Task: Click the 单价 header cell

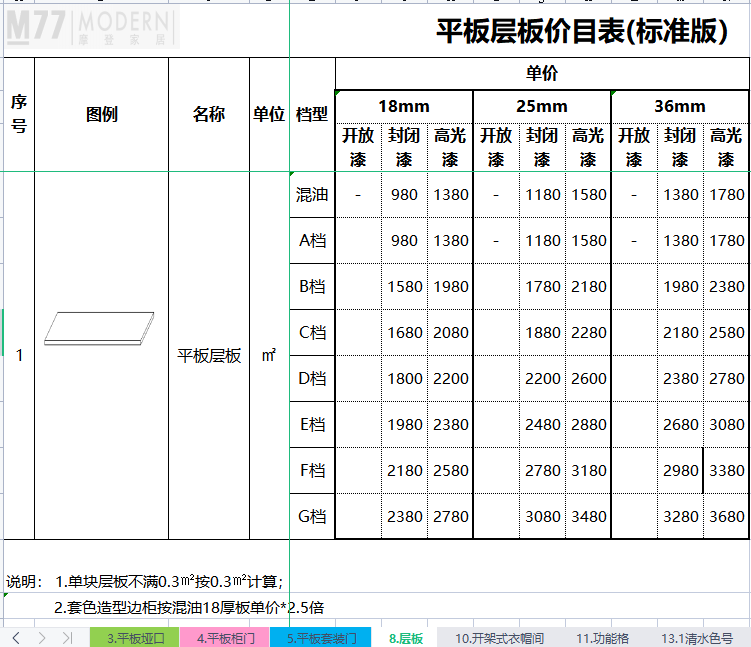Action: pos(541,74)
